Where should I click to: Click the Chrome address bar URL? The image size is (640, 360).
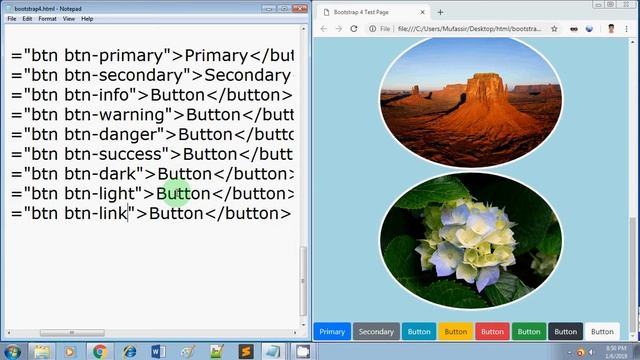(469, 29)
